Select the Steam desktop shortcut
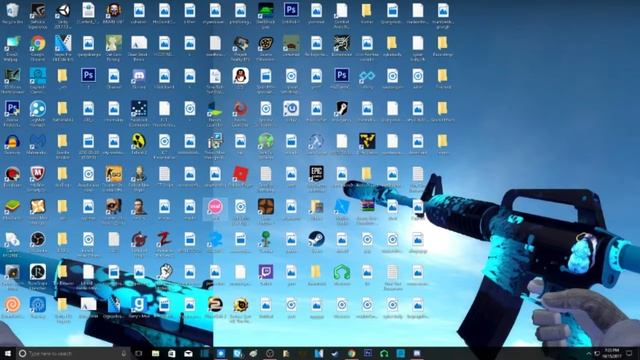 pyautogui.click(x=316, y=240)
